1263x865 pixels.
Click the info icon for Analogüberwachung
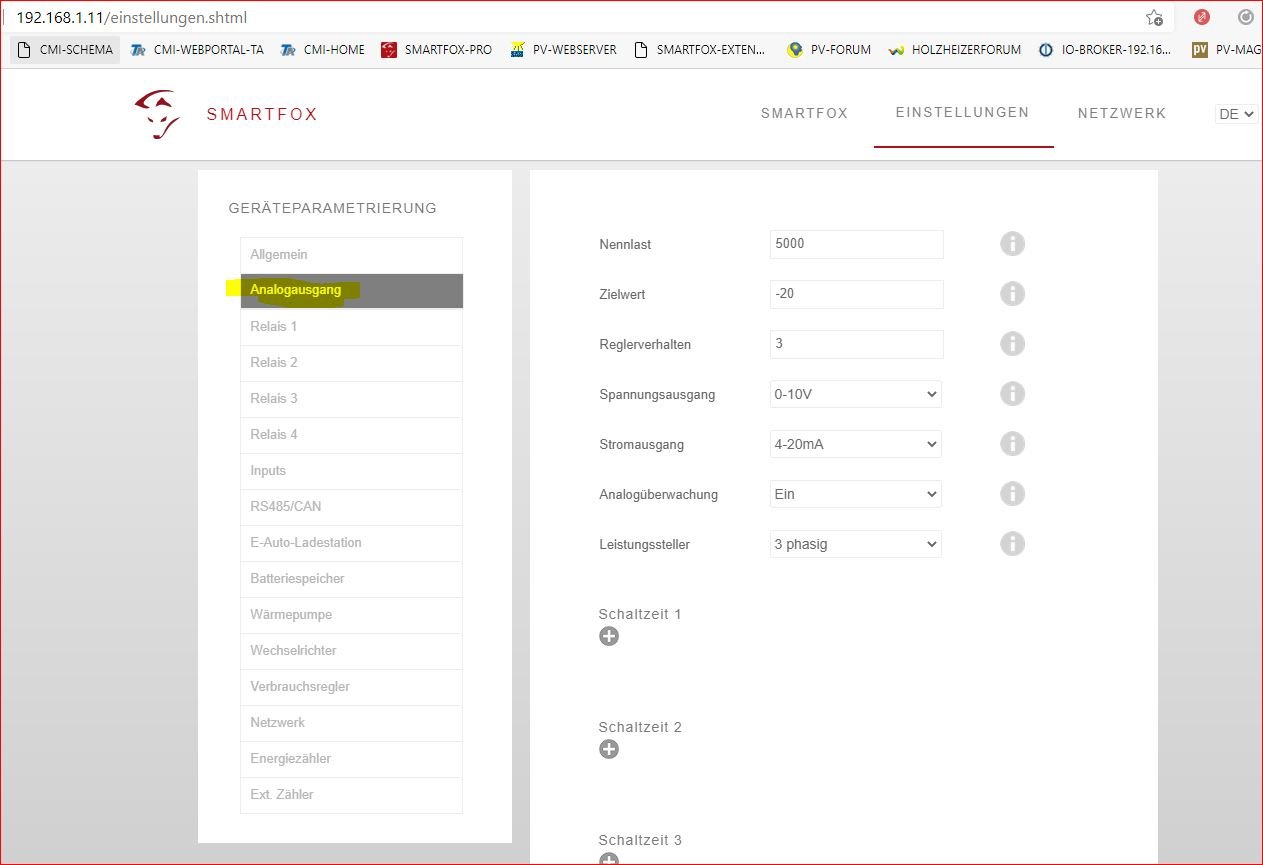1012,494
